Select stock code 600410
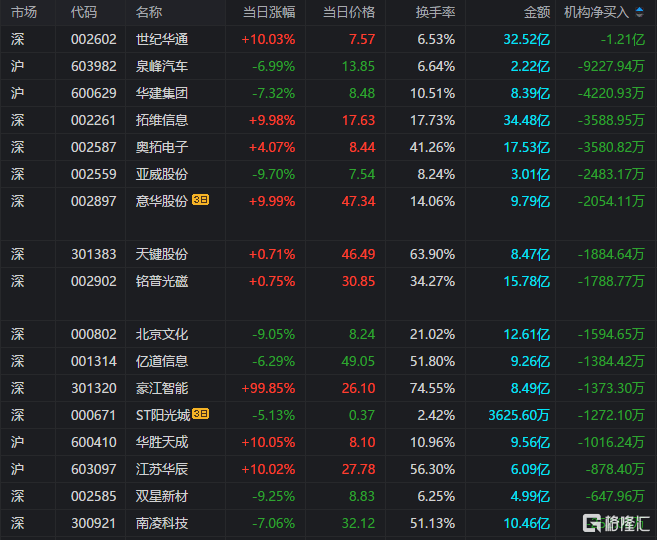Image resolution: width=657 pixels, height=540 pixels. click(x=93, y=442)
